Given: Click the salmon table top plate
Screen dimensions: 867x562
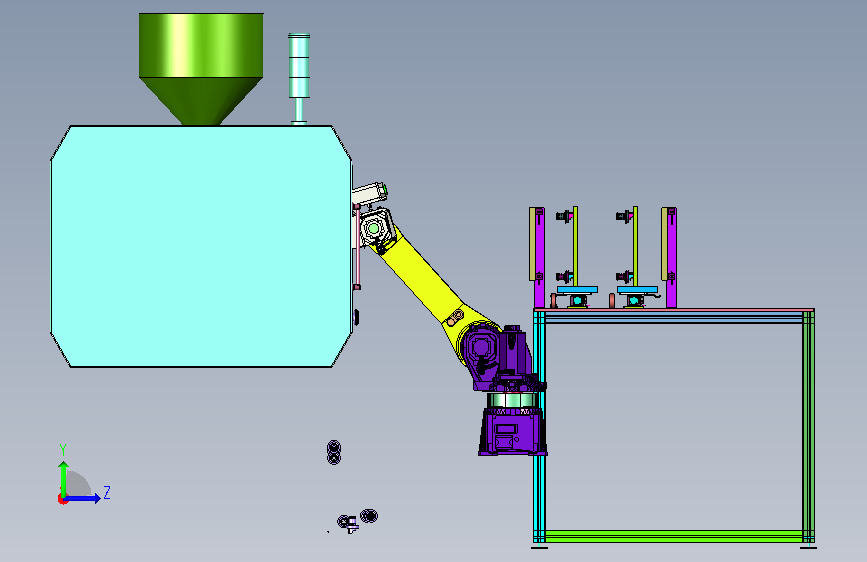Looking at the screenshot, I should [673, 310].
